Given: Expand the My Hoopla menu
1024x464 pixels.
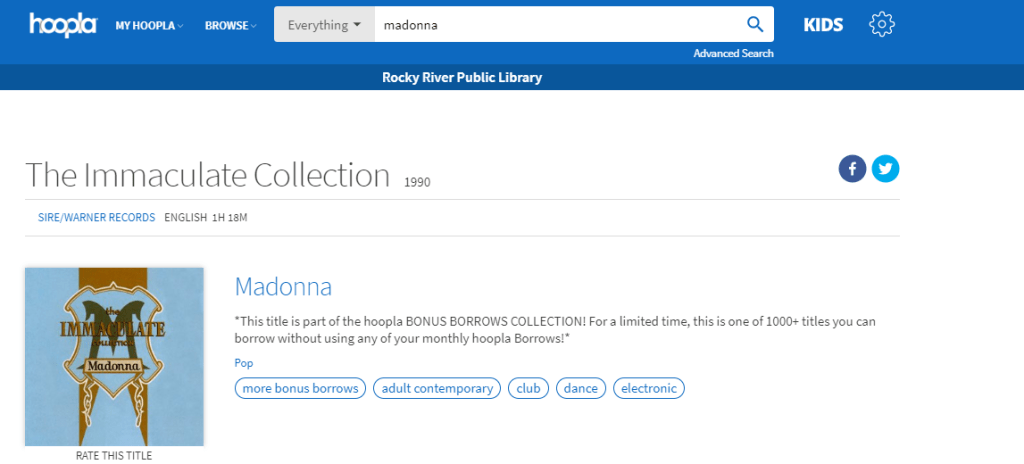Looking at the screenshot, I should [x=149, y=25].
